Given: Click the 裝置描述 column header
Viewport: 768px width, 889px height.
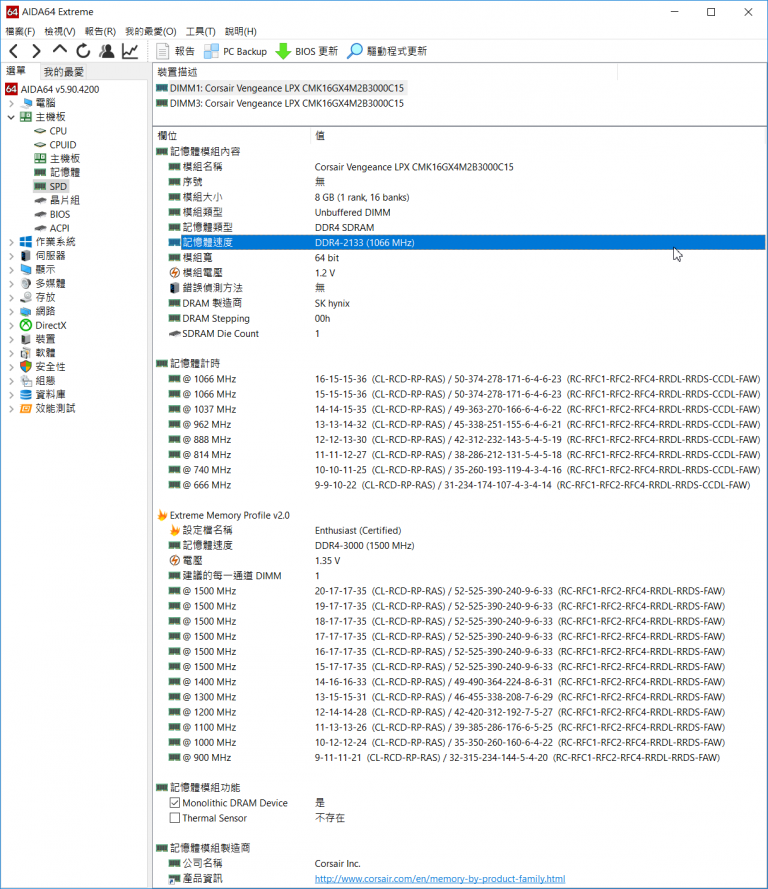Looking at the screenshot, I should [x=385, y=72].
